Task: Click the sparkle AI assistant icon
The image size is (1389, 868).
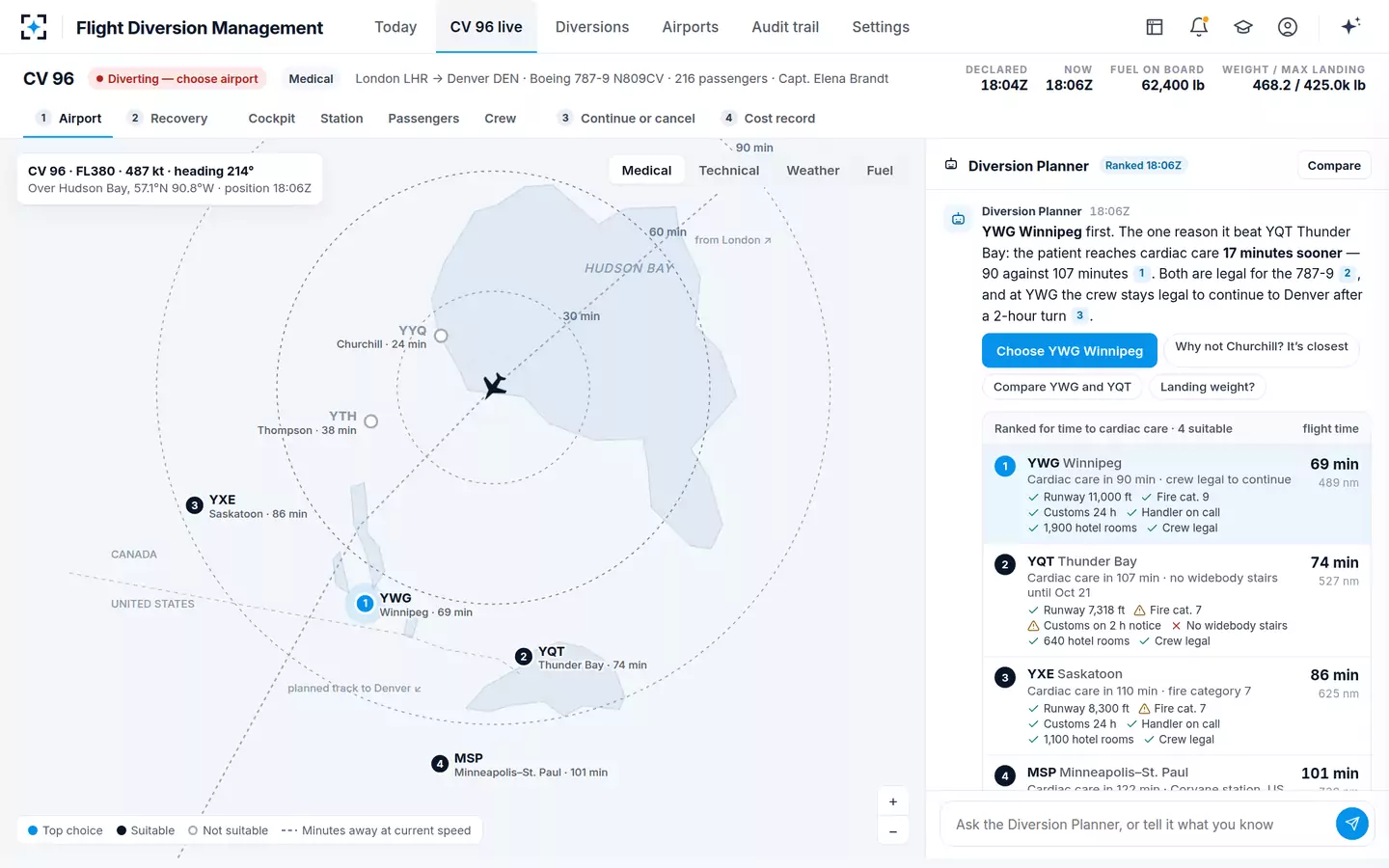Action: point(1350,27)
